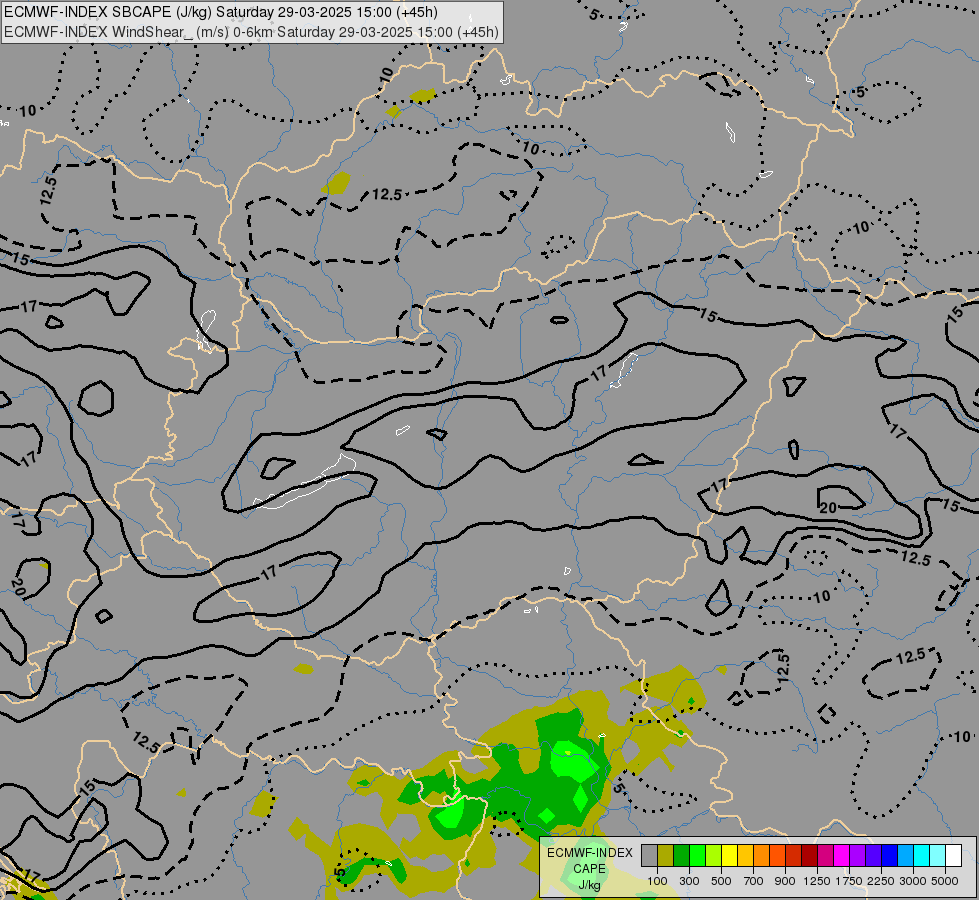Click the CAPE label in the legend
The image size is (979, 900).
click(589, 869)
